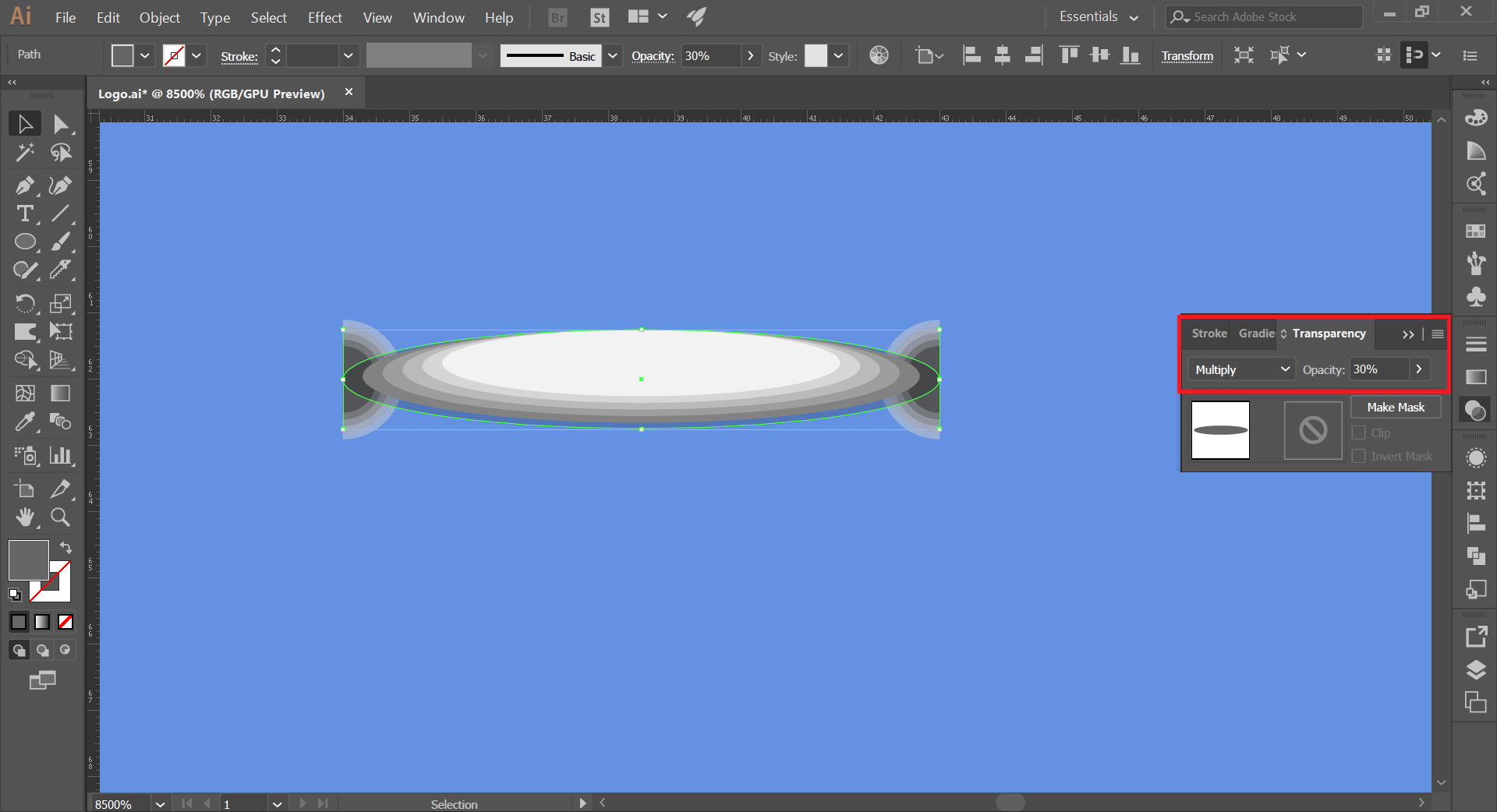Select the Gradient tool in toolbox
This screenshot has width=1497, height=812.
pyautogui.click(x=61, y=393)
